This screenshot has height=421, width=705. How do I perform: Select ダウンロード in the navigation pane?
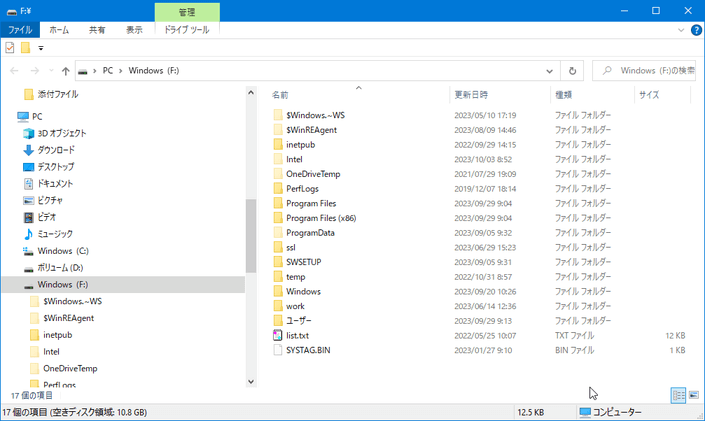coord(56,150)
